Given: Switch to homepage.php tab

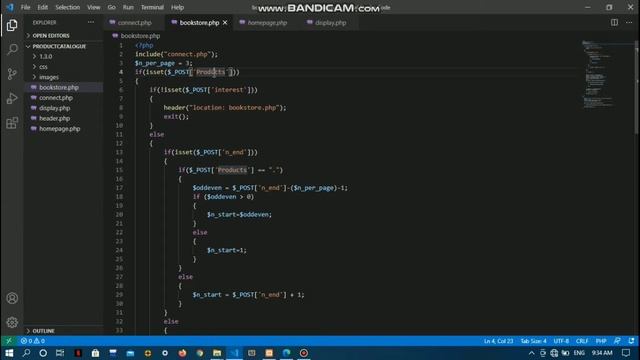Looking at the screenshot, I should click(x=267, y=22).
